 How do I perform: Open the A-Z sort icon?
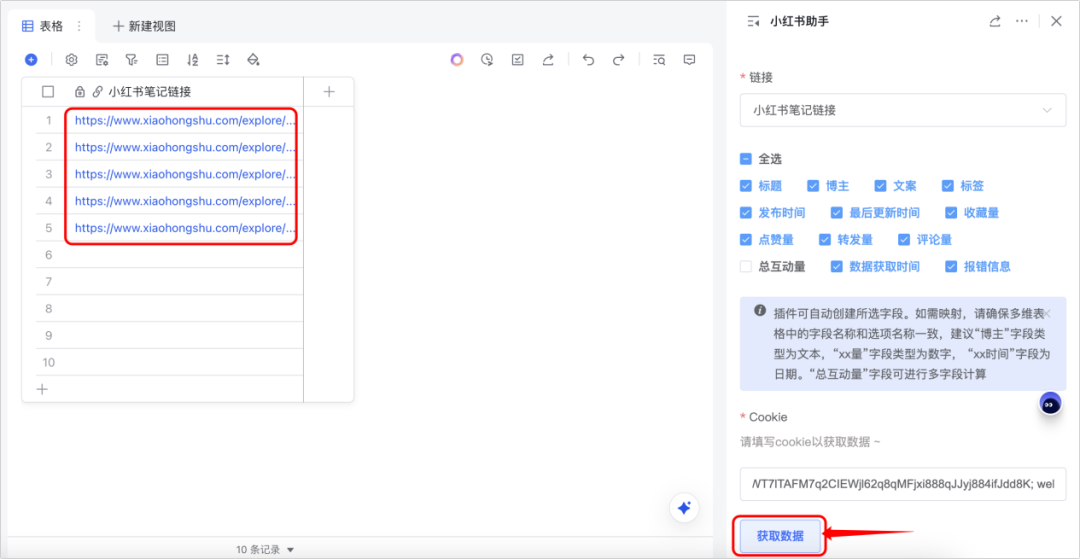193,60
